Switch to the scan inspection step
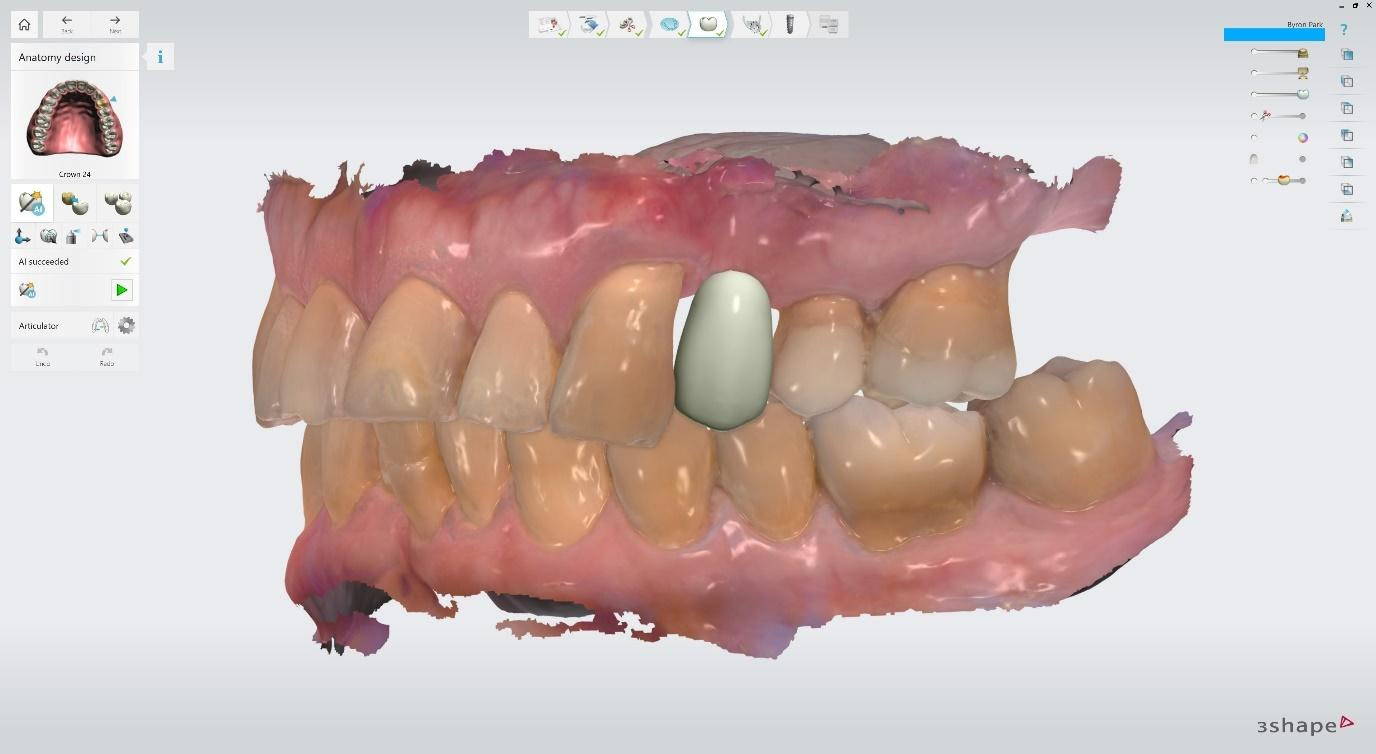The height and width of the screenshot is (754, 1376). click(x=589, y=24)
